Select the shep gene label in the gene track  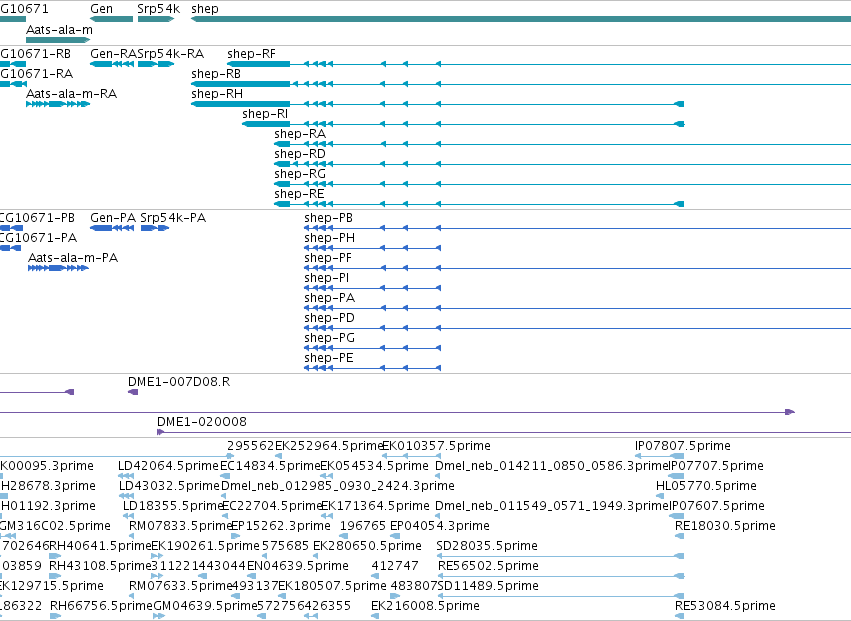point(205,9)
